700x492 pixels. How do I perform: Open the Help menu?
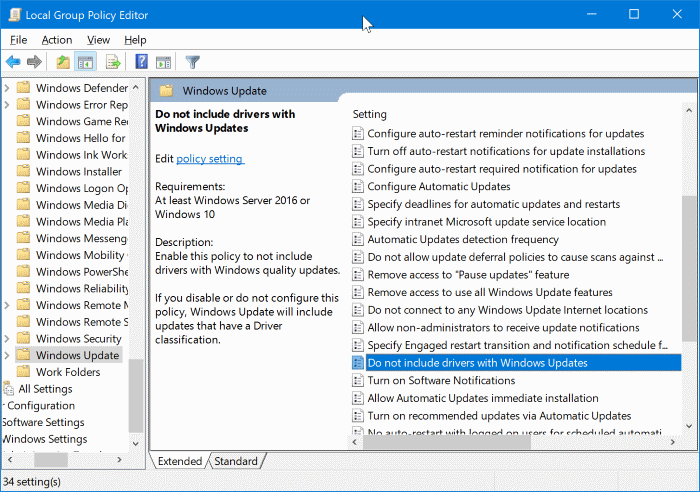point(135,40)
